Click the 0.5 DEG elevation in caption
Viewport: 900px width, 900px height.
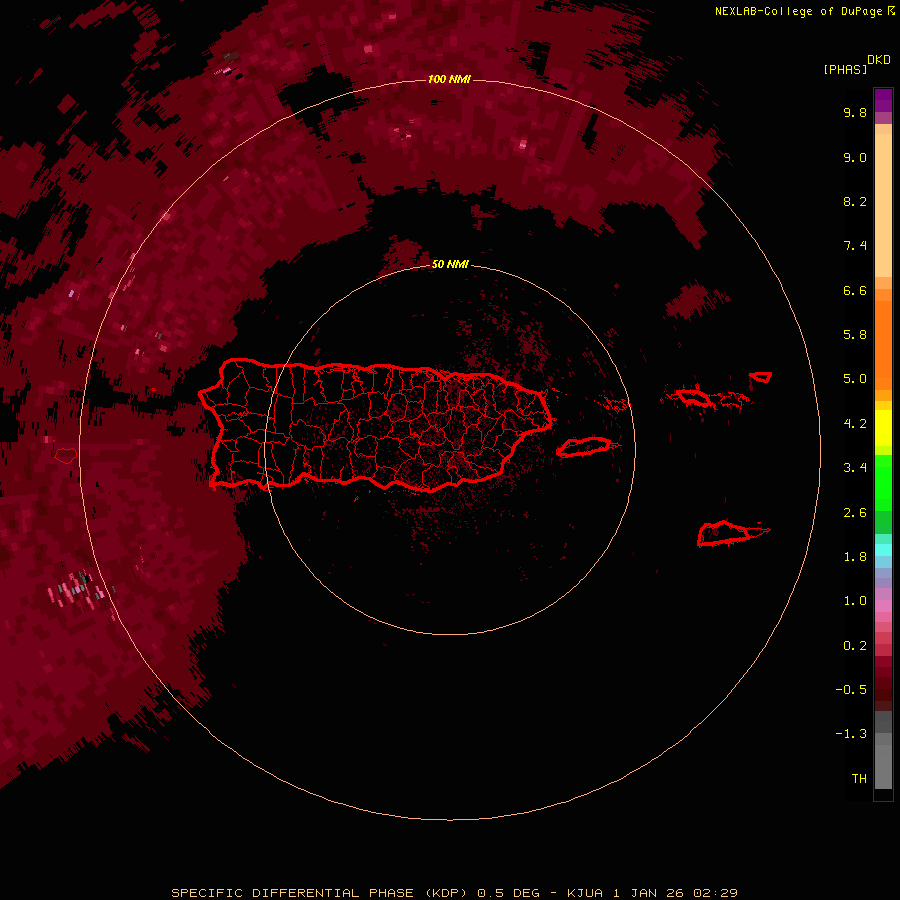point(509,893)
